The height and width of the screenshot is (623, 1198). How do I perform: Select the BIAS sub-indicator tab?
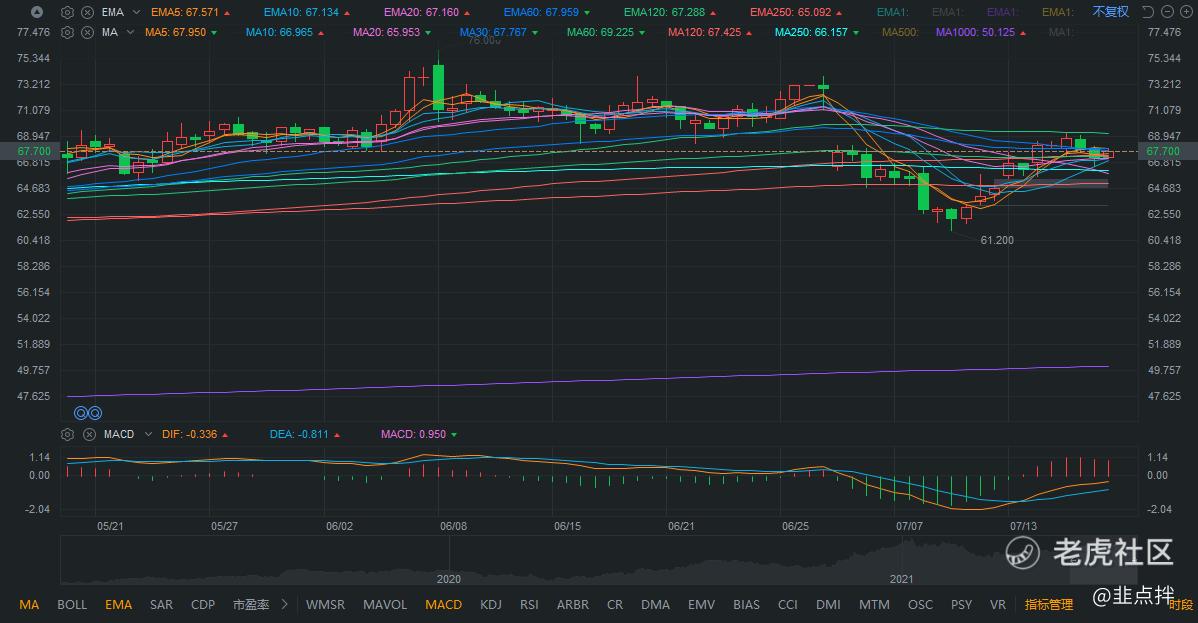point(746,605)
